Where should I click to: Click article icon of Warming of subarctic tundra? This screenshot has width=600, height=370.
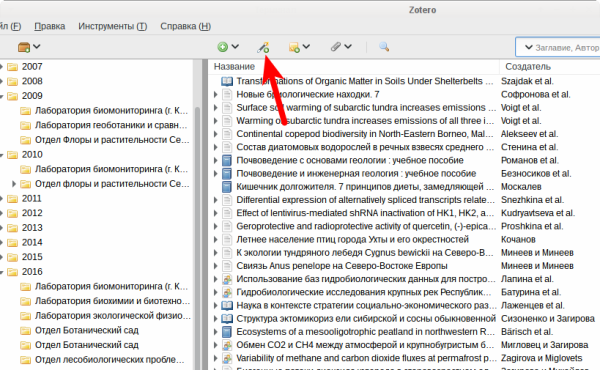227,121
